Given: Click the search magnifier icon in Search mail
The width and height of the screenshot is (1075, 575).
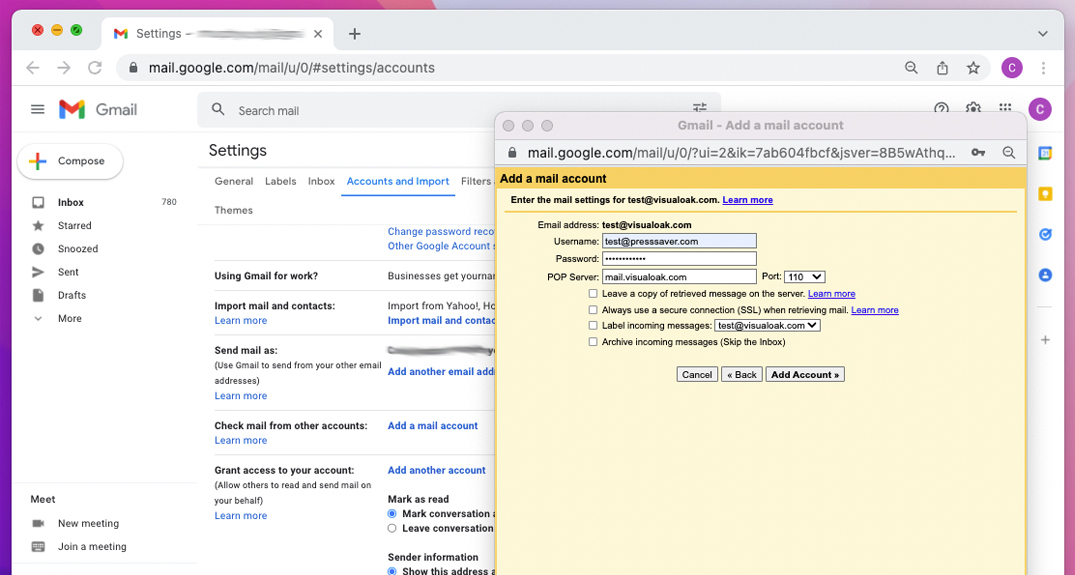Looking at the screenshot, I should click(x=218, y=110).
